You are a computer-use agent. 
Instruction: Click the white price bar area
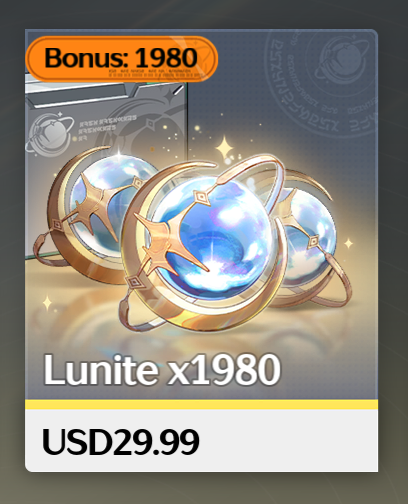(202, 440)
